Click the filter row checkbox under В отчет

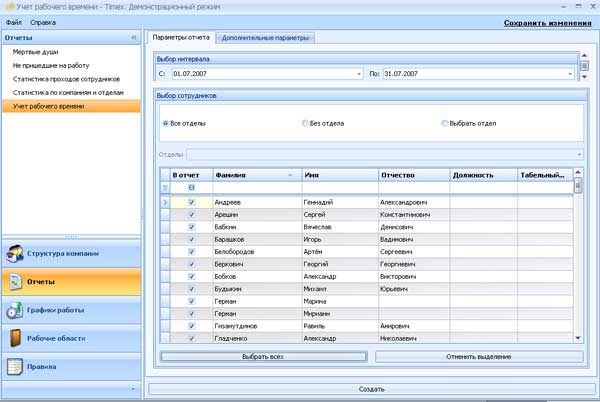pos(191,188)
